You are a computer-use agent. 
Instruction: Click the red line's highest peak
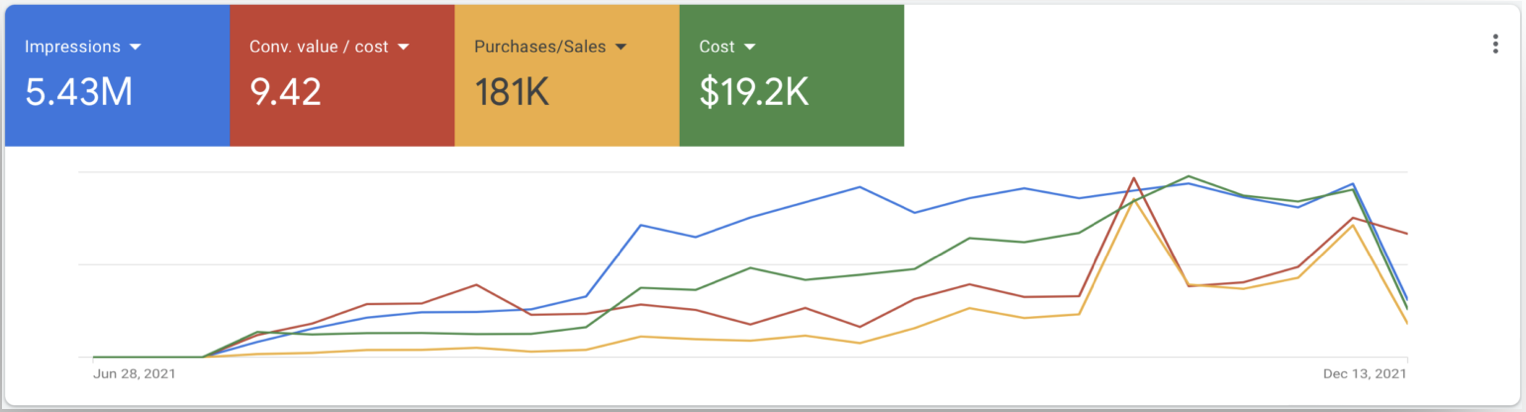coord(1133,179)
